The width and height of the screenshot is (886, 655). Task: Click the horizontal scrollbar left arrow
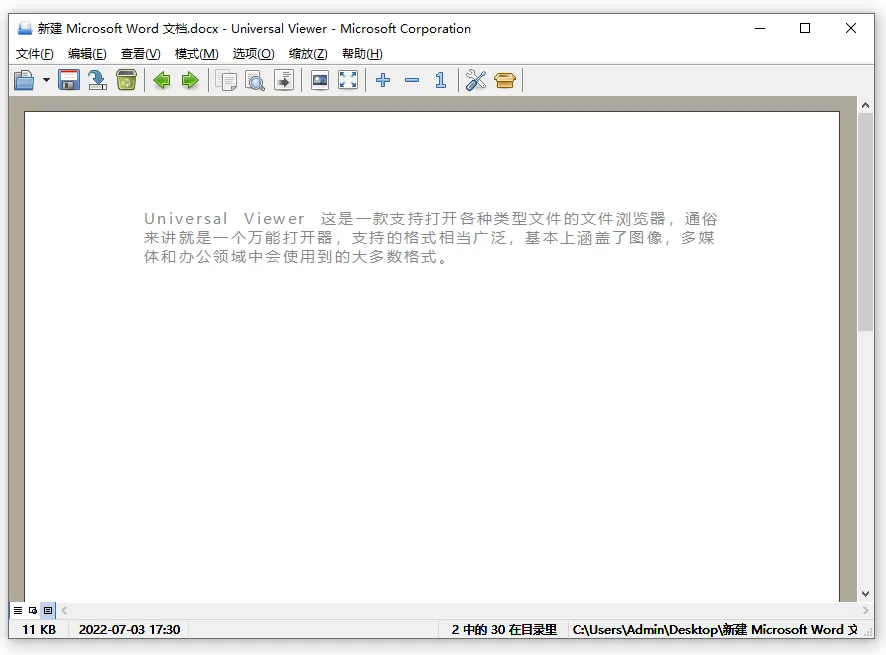coord(64,610)
